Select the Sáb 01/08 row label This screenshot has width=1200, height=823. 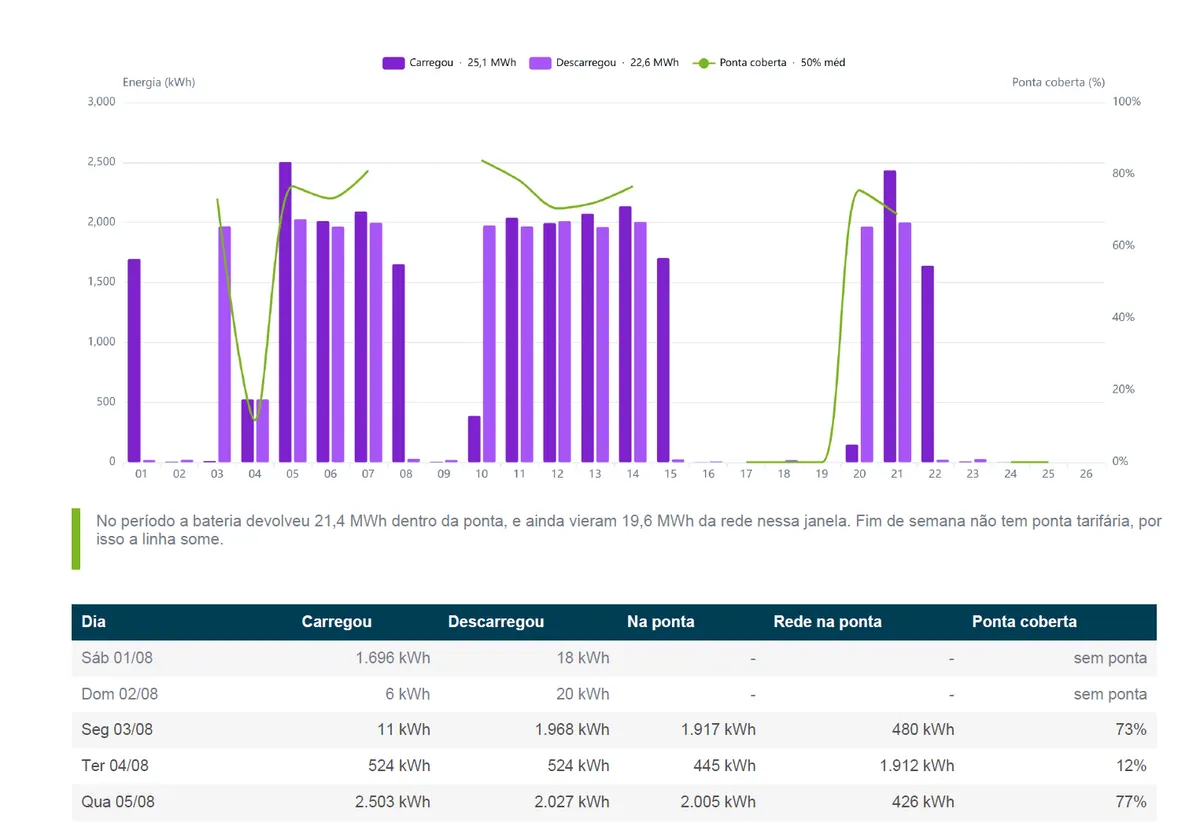tap(117, 658)
